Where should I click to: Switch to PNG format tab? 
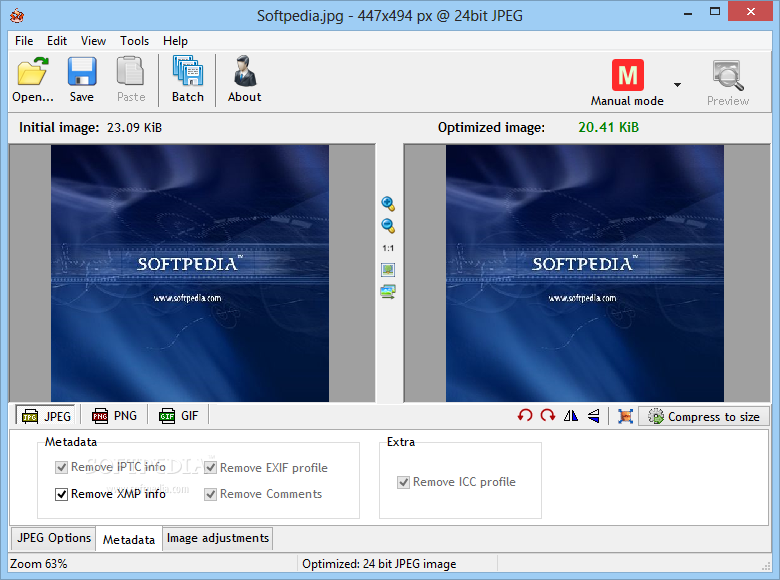coord(114,416)
